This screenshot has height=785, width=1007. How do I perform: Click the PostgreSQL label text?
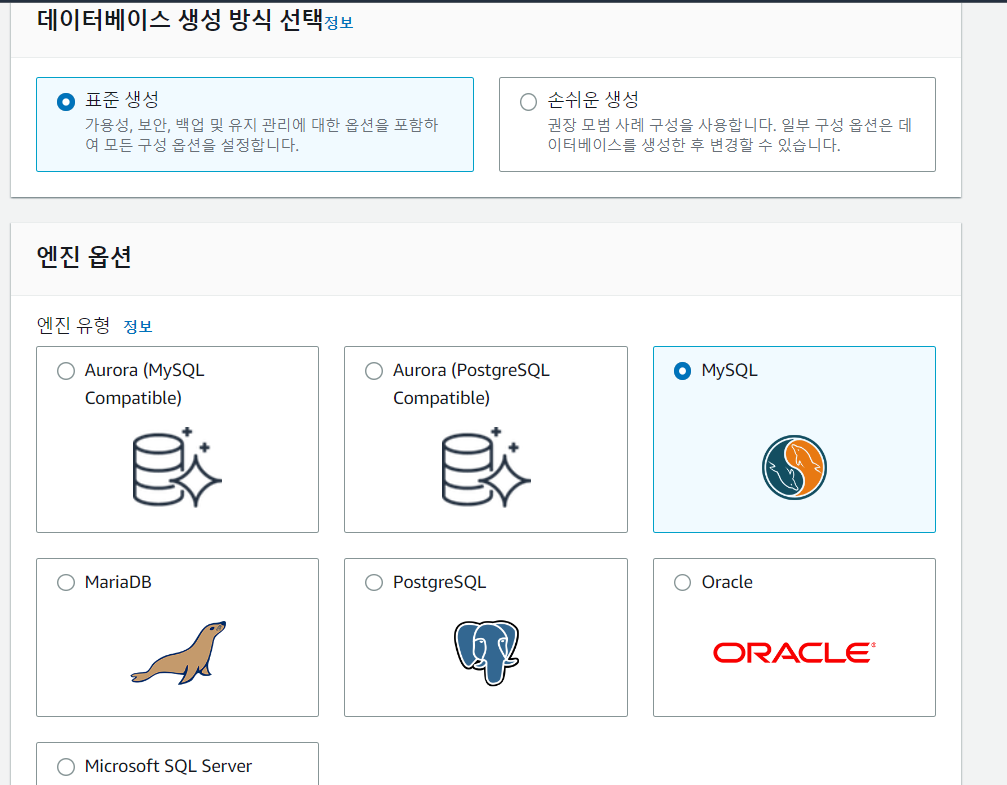tap(439, 583)
